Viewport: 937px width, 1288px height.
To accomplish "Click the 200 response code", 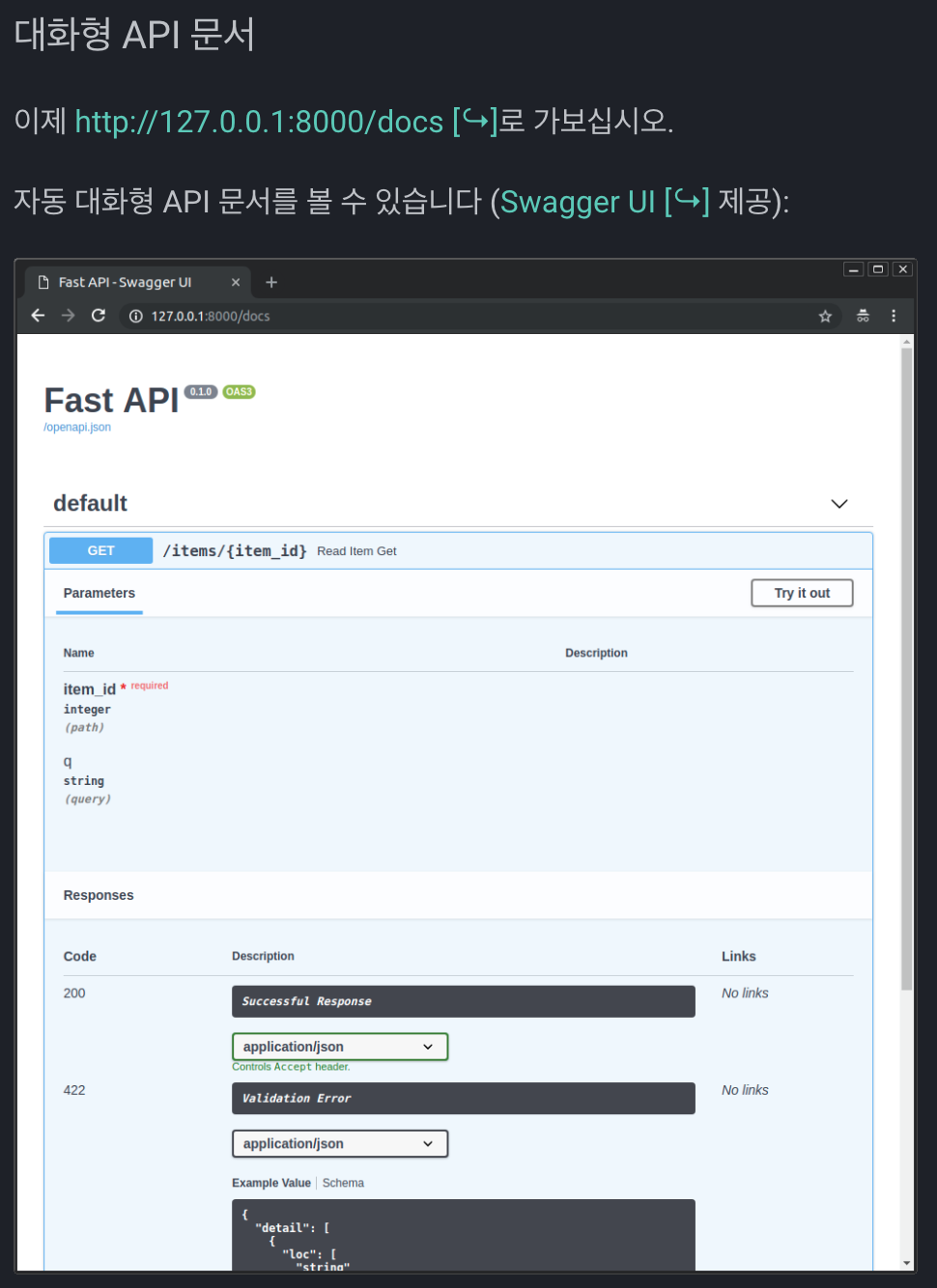I will click(74, 994).
